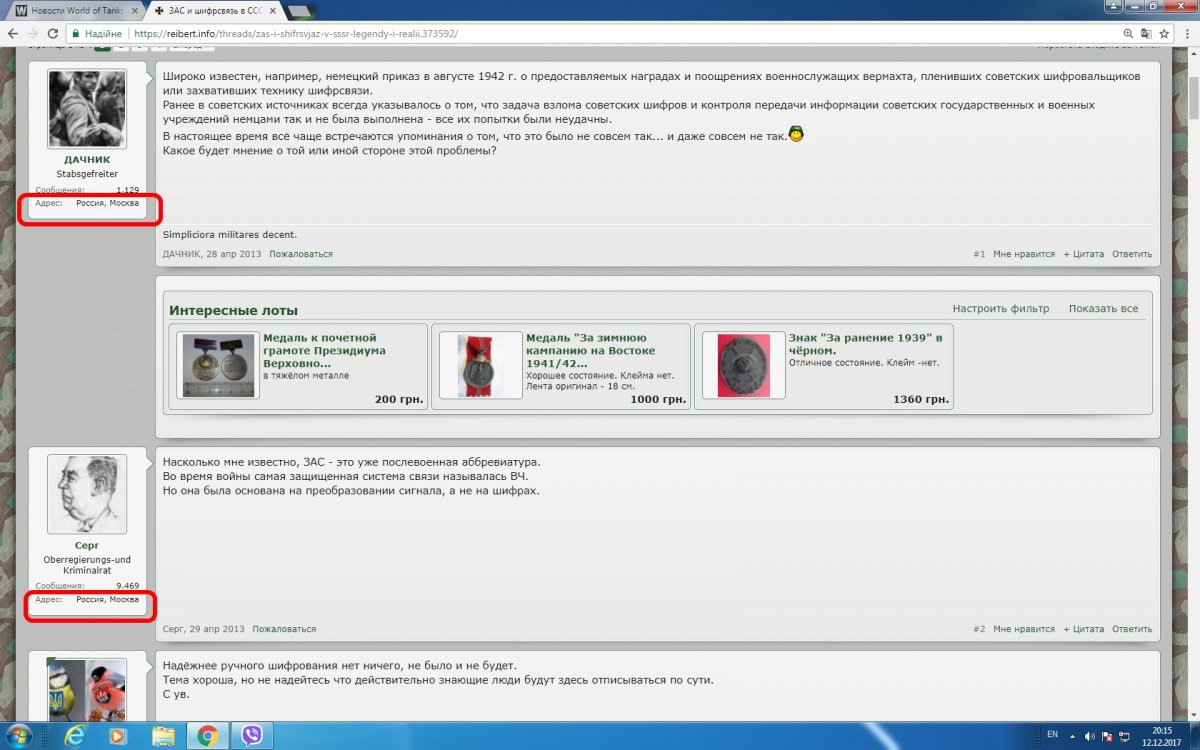1200x750 pixels.
Task: Click ДАЧНИК user avatar image
Action: 87,109
